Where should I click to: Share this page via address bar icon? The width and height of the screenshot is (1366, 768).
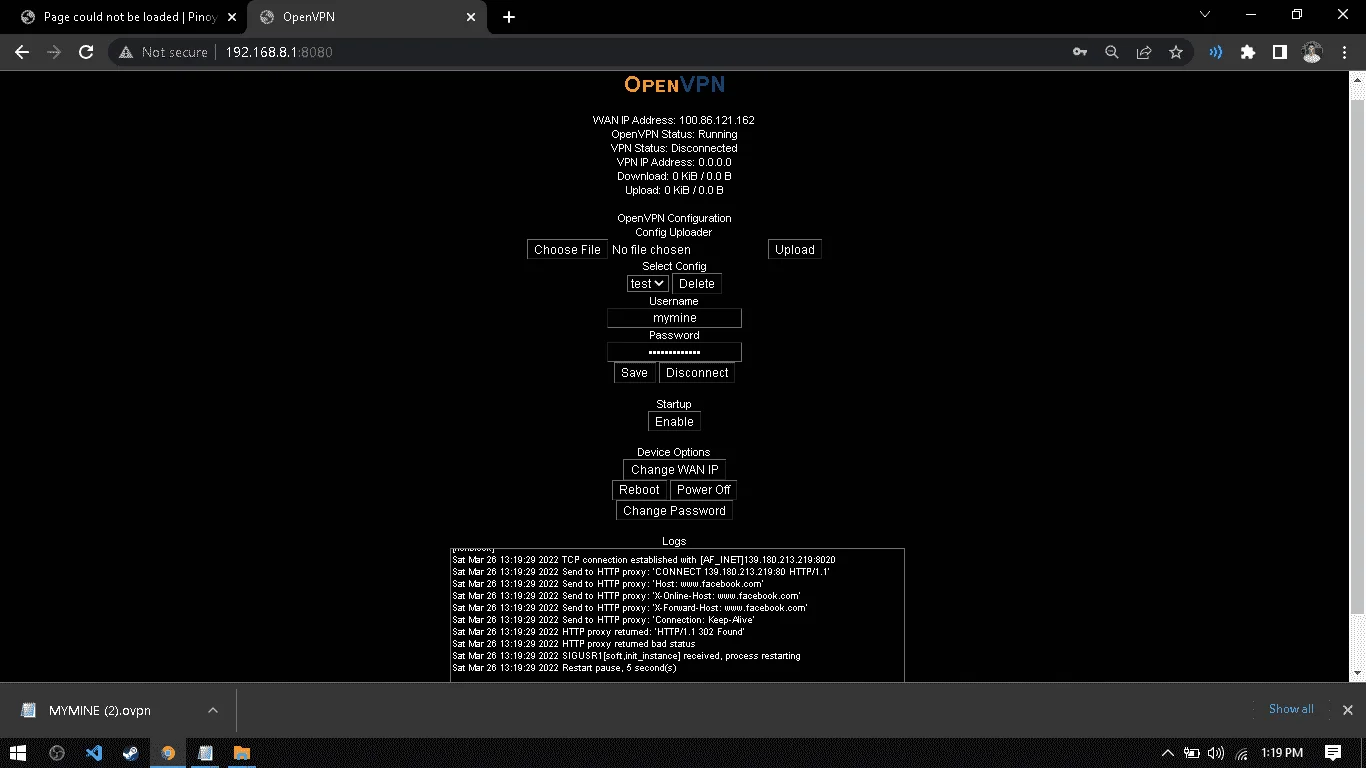(x=1143, y=52)
